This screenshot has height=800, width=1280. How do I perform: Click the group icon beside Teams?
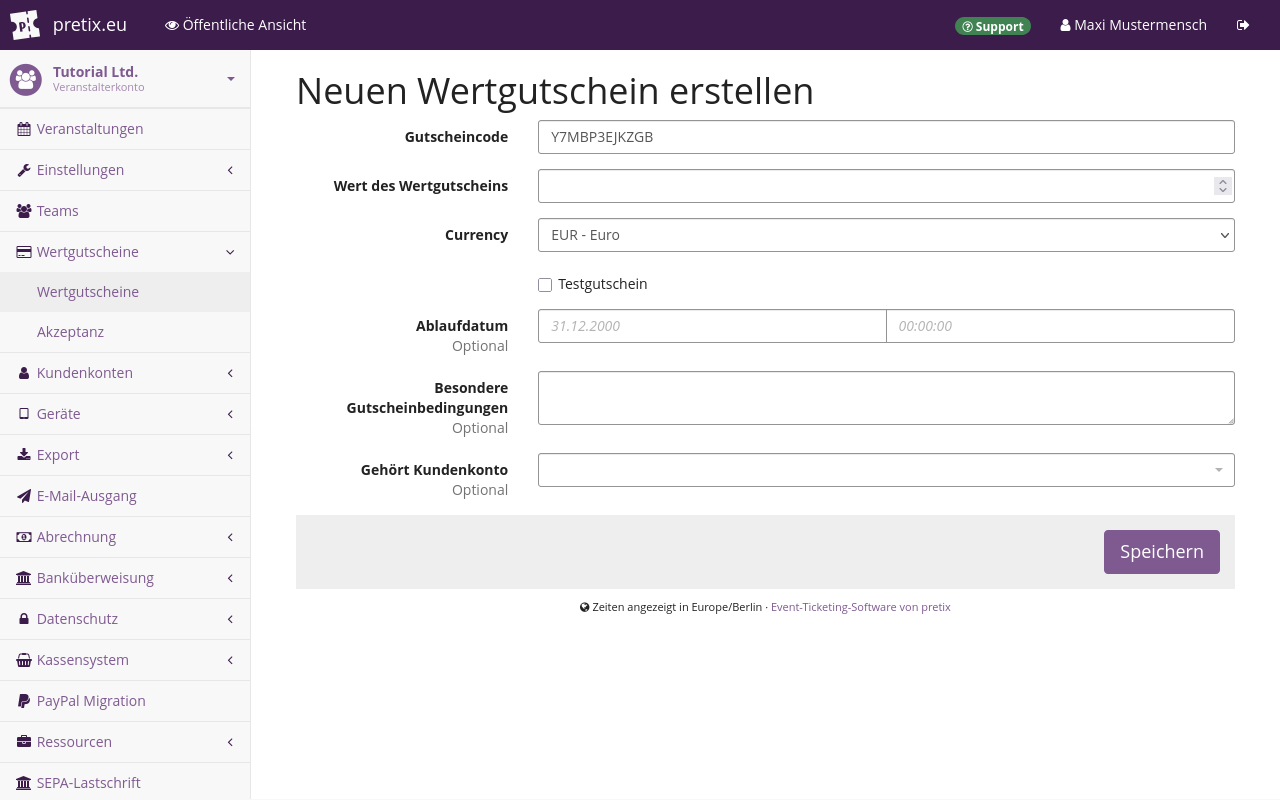24,211
